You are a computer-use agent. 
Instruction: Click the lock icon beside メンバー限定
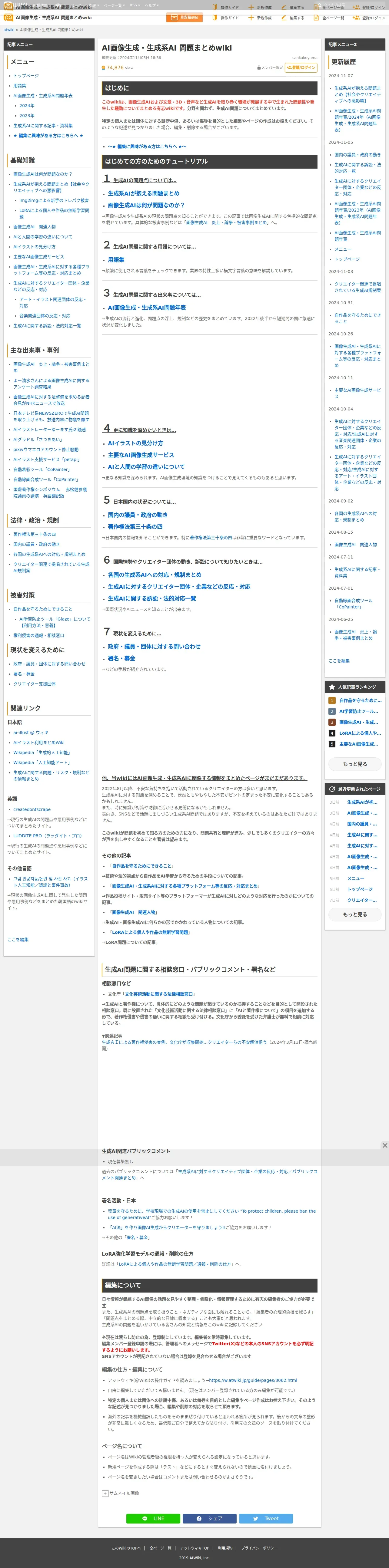259,68
